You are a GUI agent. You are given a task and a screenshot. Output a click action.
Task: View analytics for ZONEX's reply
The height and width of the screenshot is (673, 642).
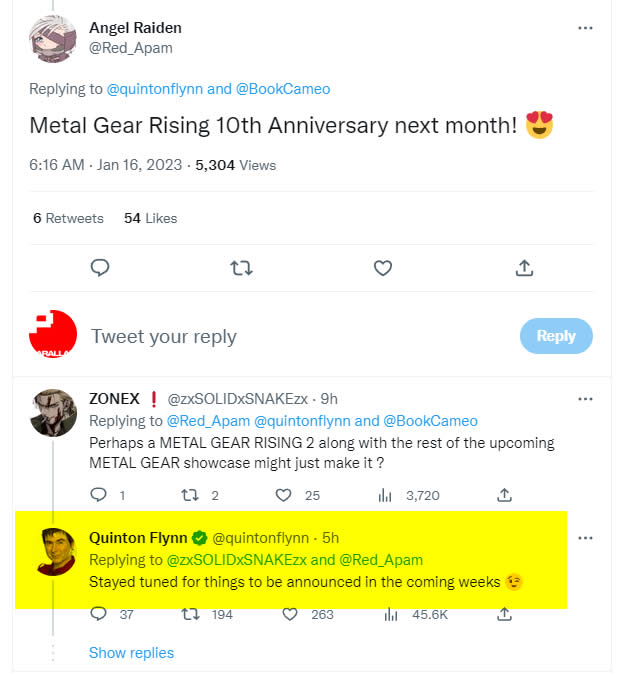tap(385, 494)
